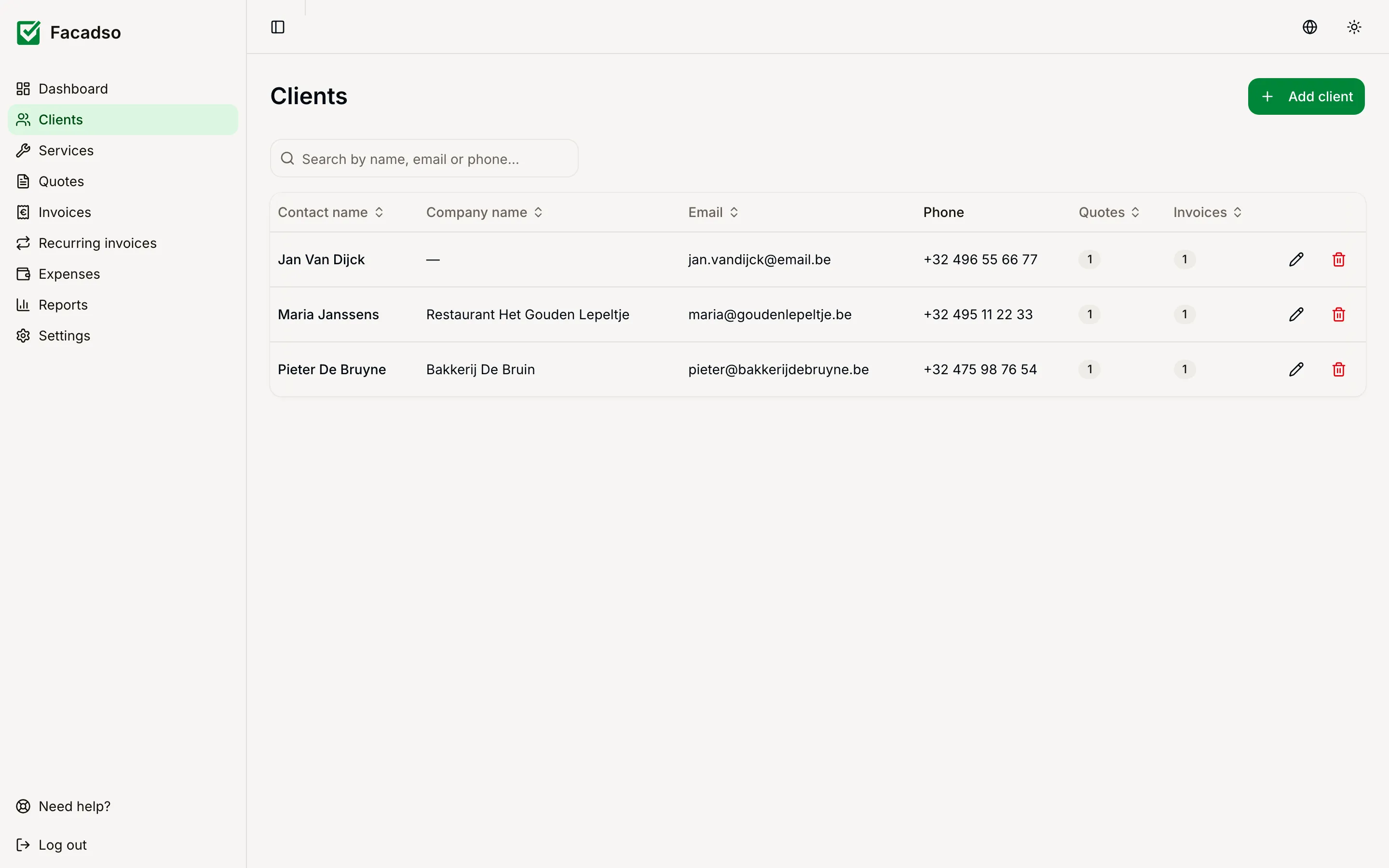Delete Pieter De Bruyne client
1389x868 pixels.
click(1338, 369)
